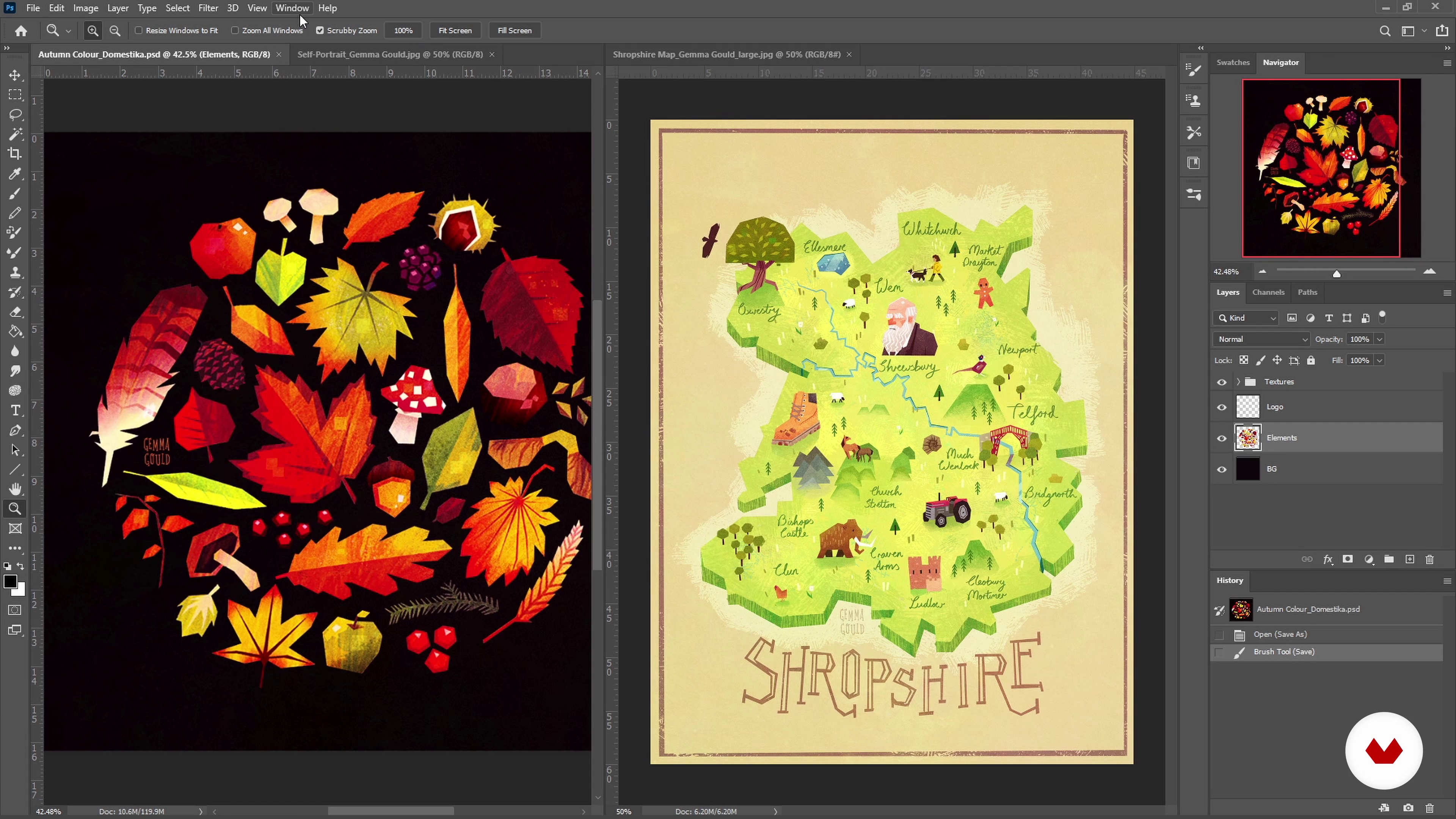Click the Zoom In magnifier in options bar
Image resolution: width=1456 pixels, height=819 pixels.
coord(93,30)
